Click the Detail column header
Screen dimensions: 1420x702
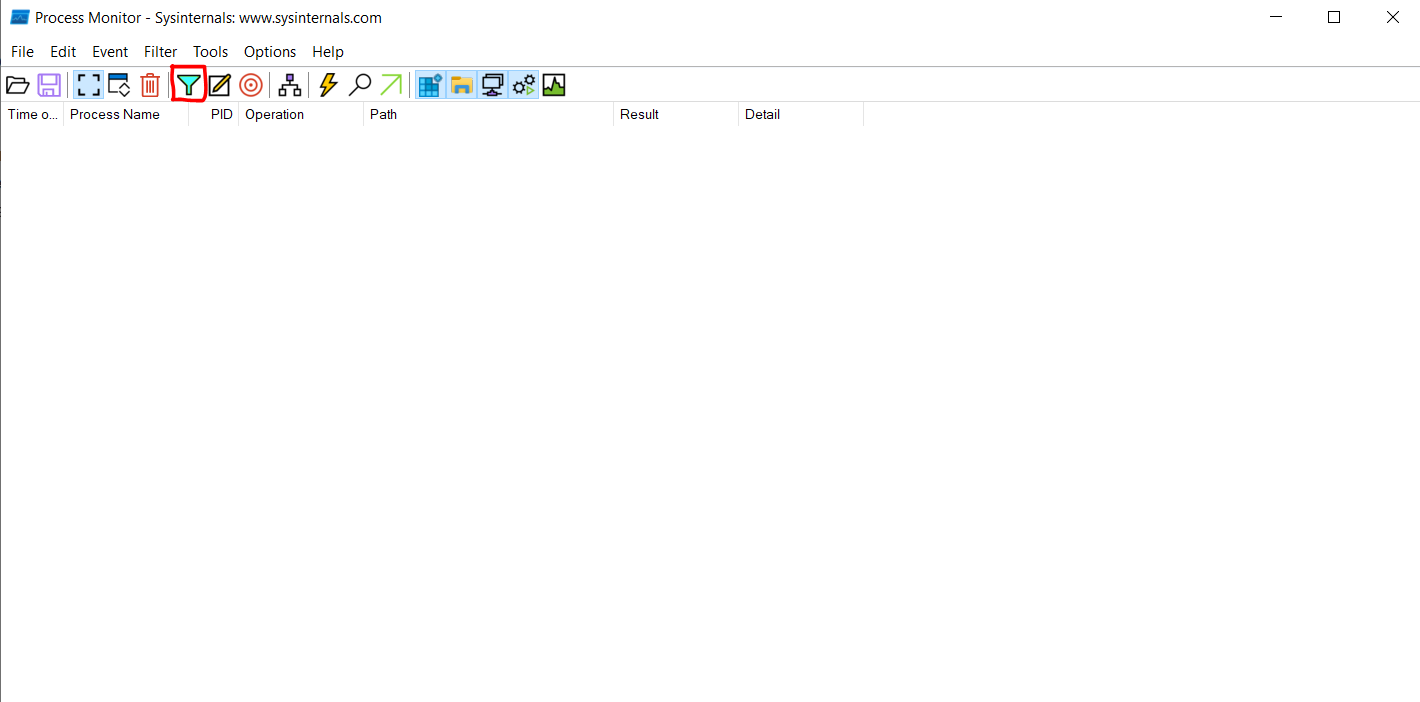point(801,114)
